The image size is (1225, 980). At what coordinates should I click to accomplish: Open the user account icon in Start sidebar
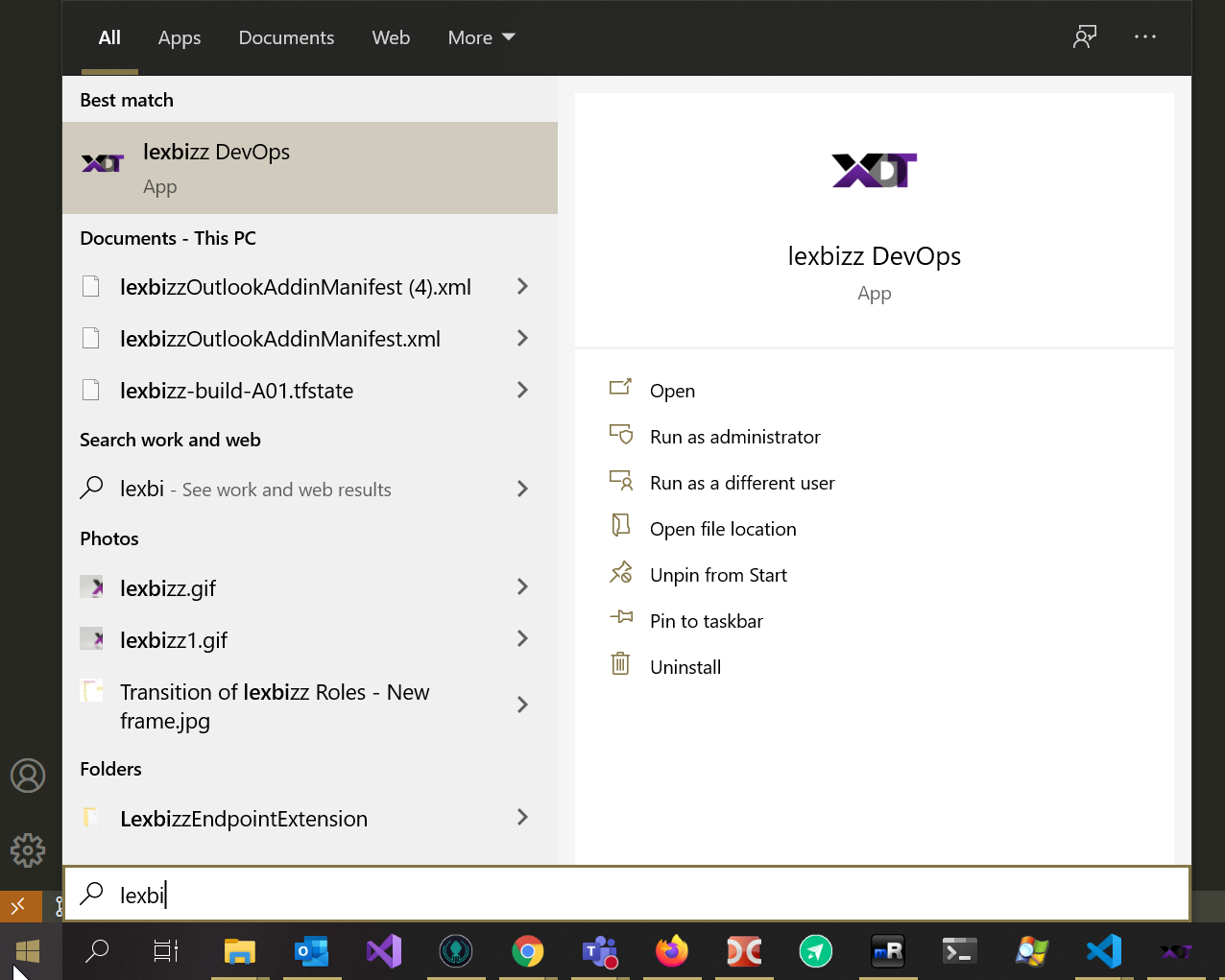point(28,776)
